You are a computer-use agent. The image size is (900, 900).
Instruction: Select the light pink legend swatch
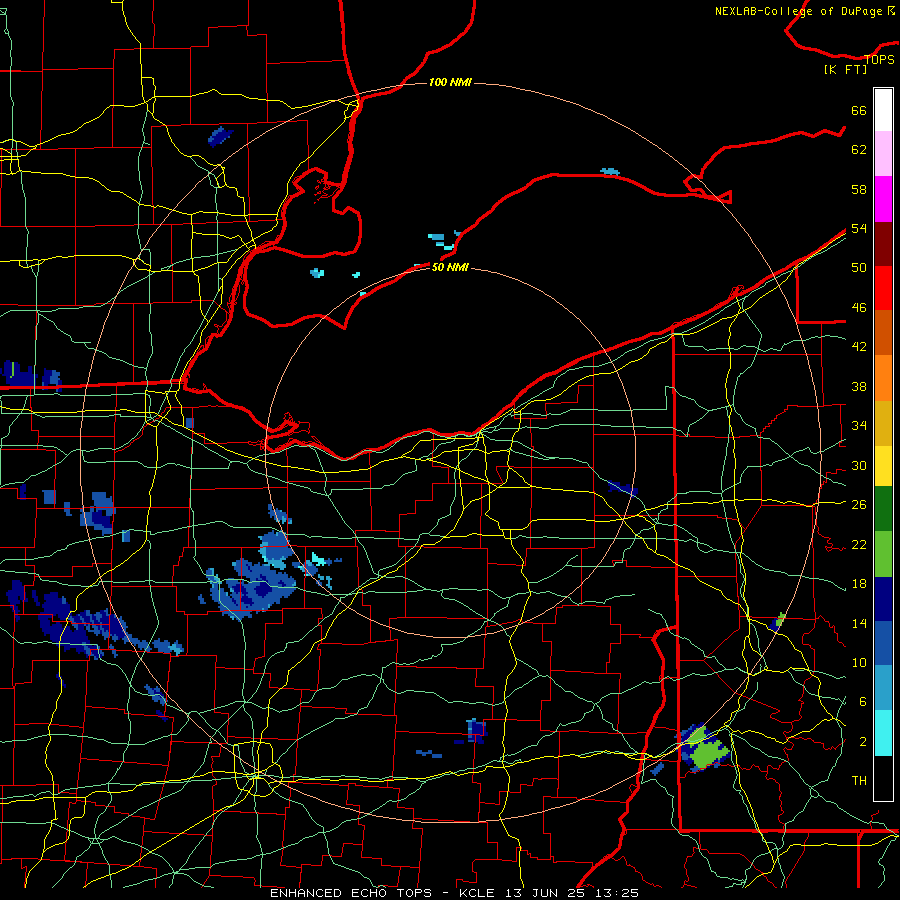click(883, 154)
